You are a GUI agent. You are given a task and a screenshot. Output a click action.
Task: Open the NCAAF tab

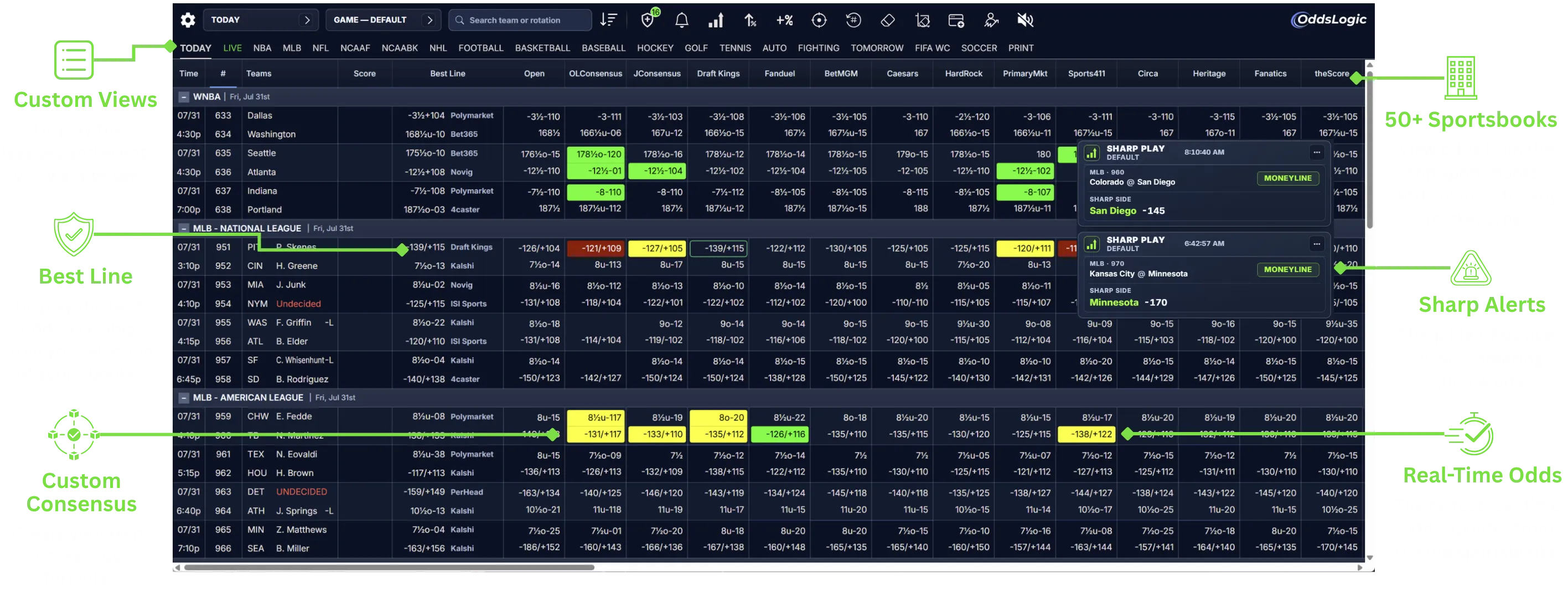coord(355,48)
